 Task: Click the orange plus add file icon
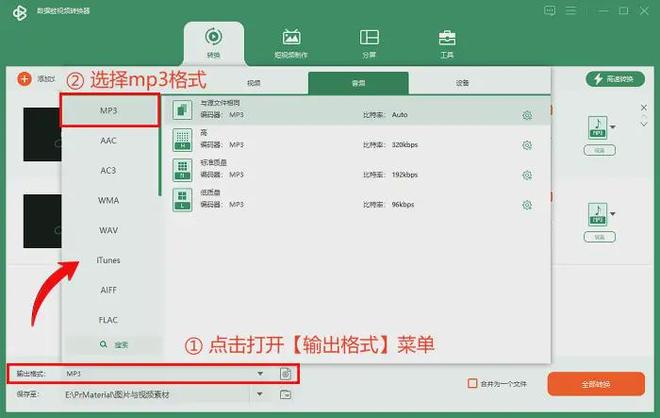[x=24, y=79]
